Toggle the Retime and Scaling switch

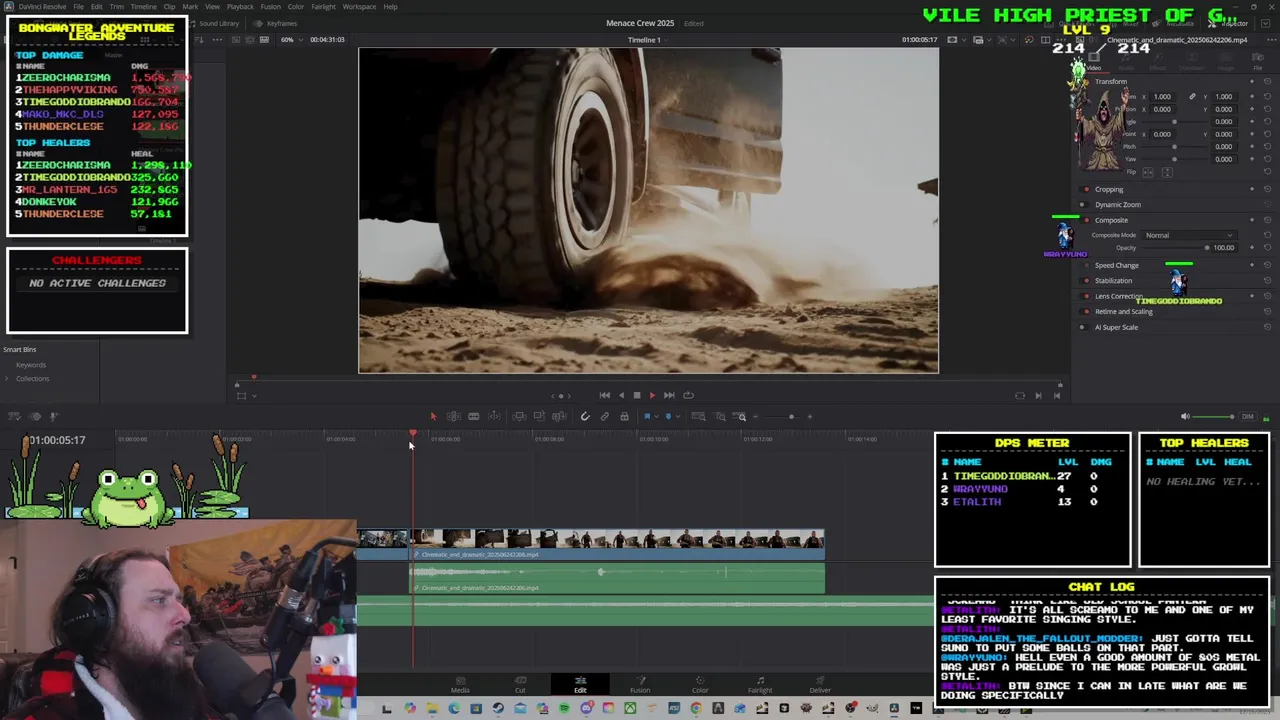tap(1086, 311)
